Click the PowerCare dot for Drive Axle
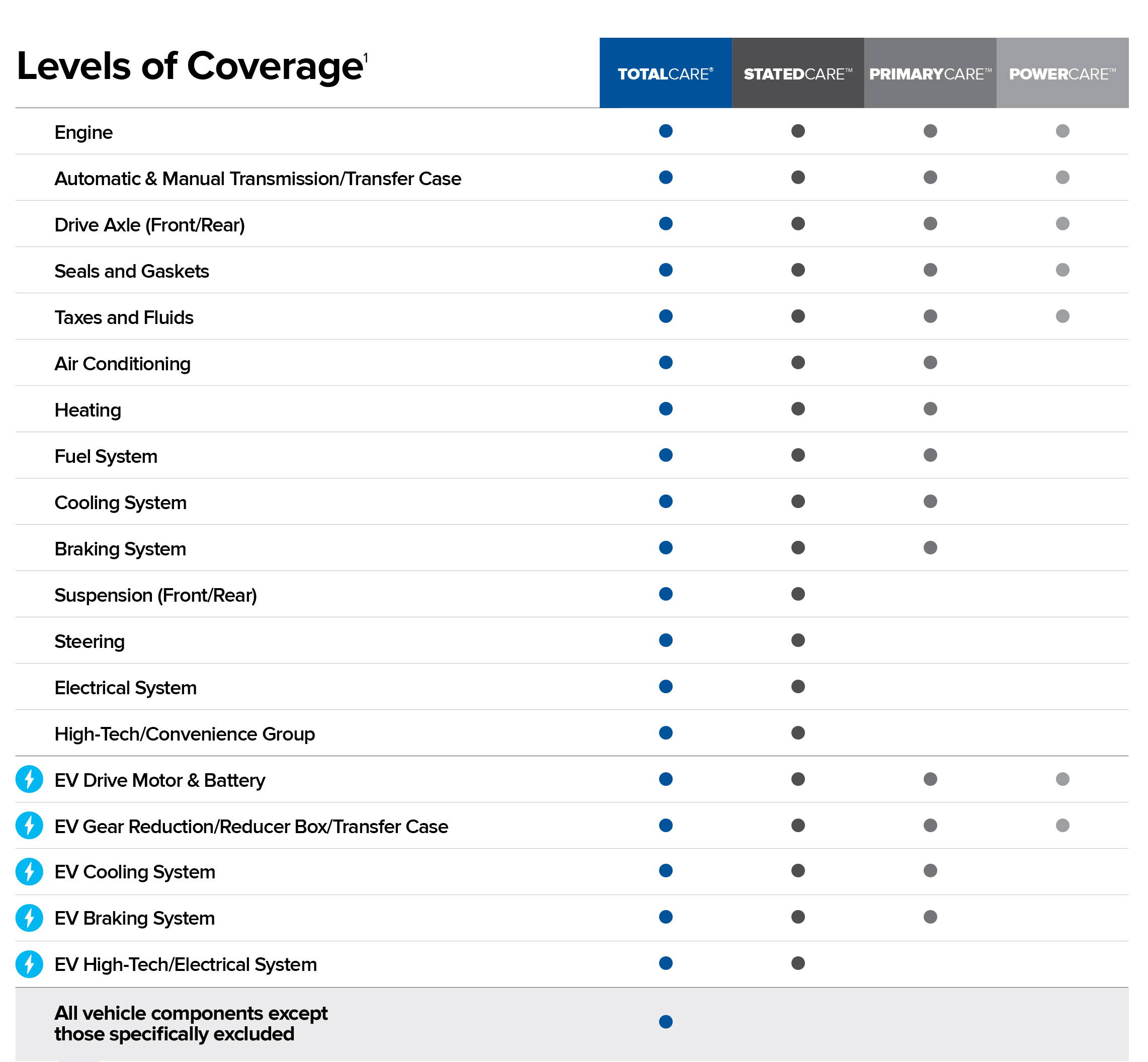1148x1062 pixels. (x=1062, y=223)
